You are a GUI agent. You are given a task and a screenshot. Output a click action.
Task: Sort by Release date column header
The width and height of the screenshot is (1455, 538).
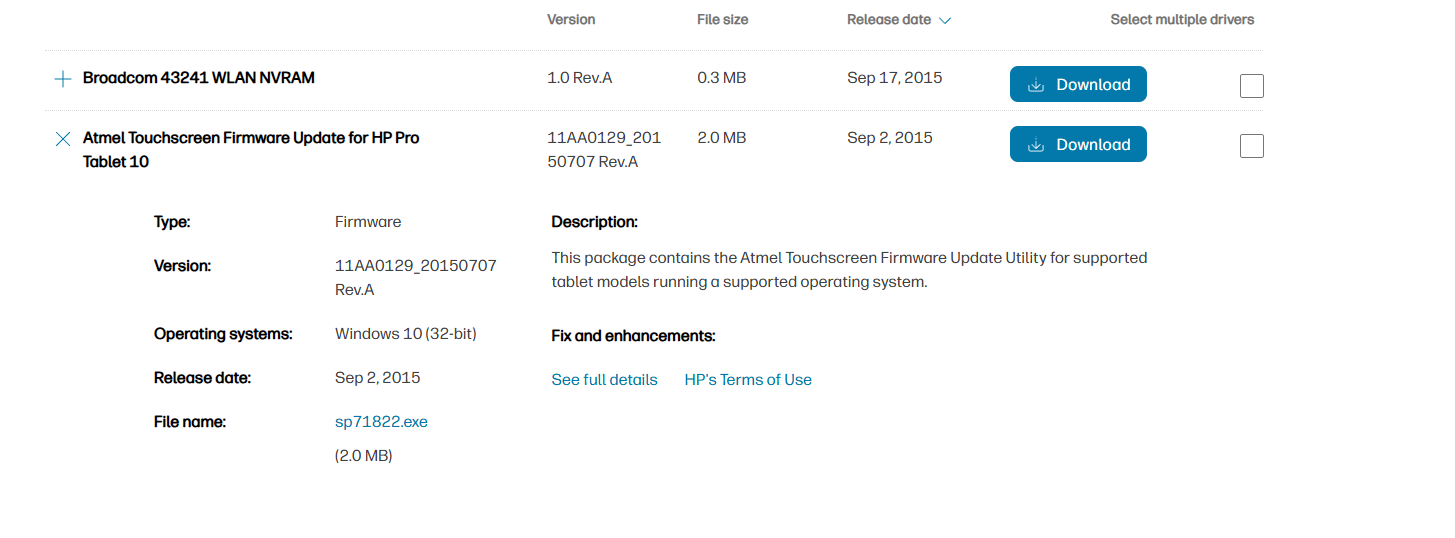pyautogui.click(x=889, y=20)
